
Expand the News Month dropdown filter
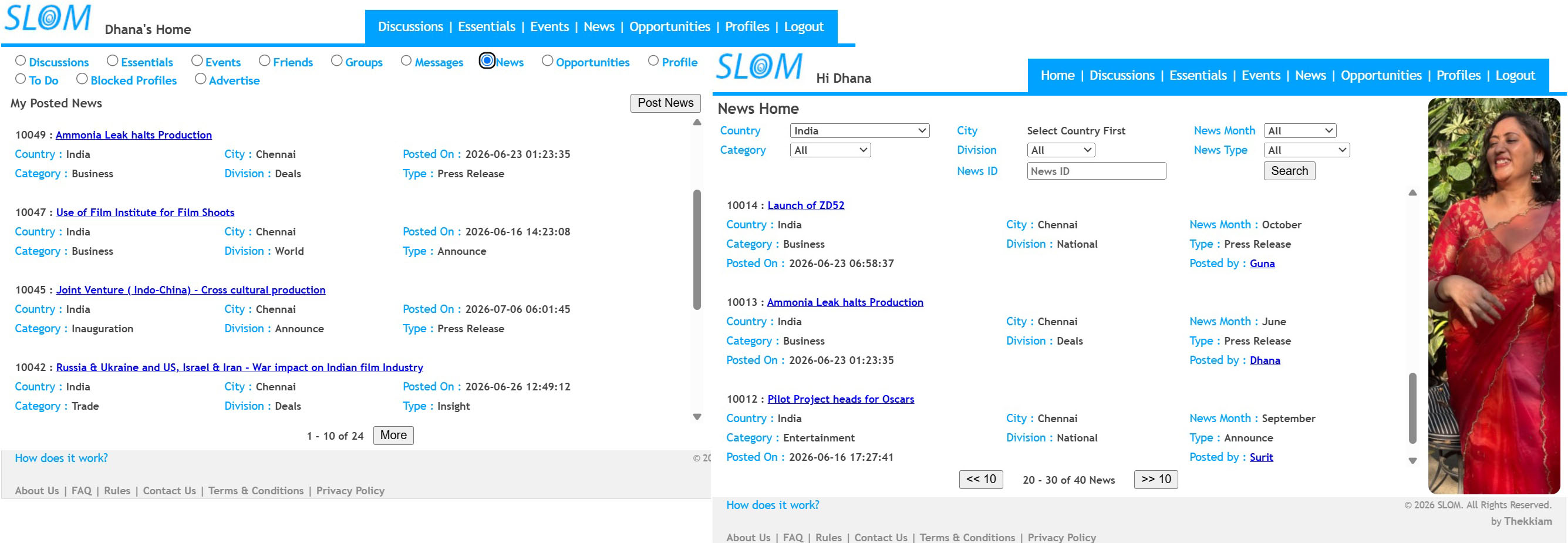coord(1300,131)
